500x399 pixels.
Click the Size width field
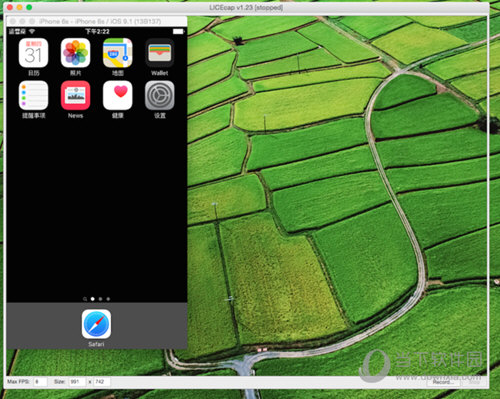pyautogui.click(x=77, y=382)
